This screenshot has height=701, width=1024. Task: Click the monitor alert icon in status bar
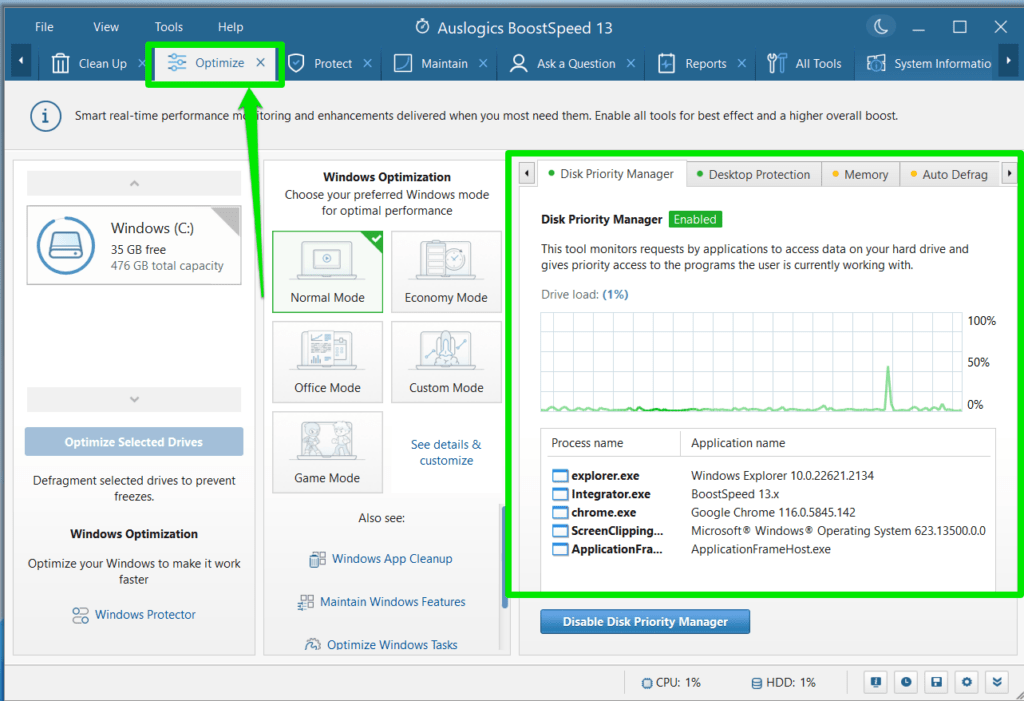coord(876,682)
